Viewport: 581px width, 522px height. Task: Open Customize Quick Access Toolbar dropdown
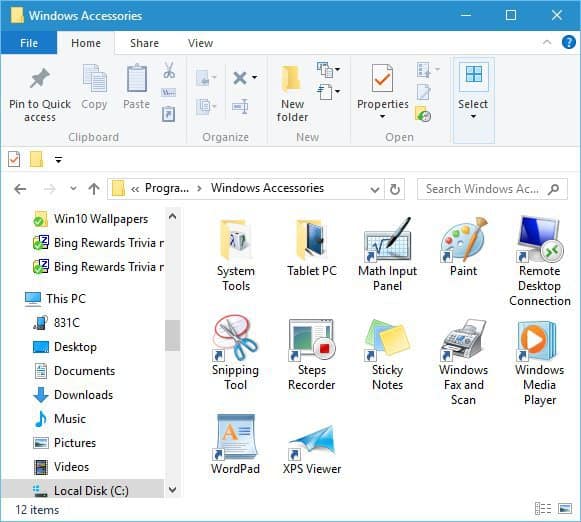[58, 160]
